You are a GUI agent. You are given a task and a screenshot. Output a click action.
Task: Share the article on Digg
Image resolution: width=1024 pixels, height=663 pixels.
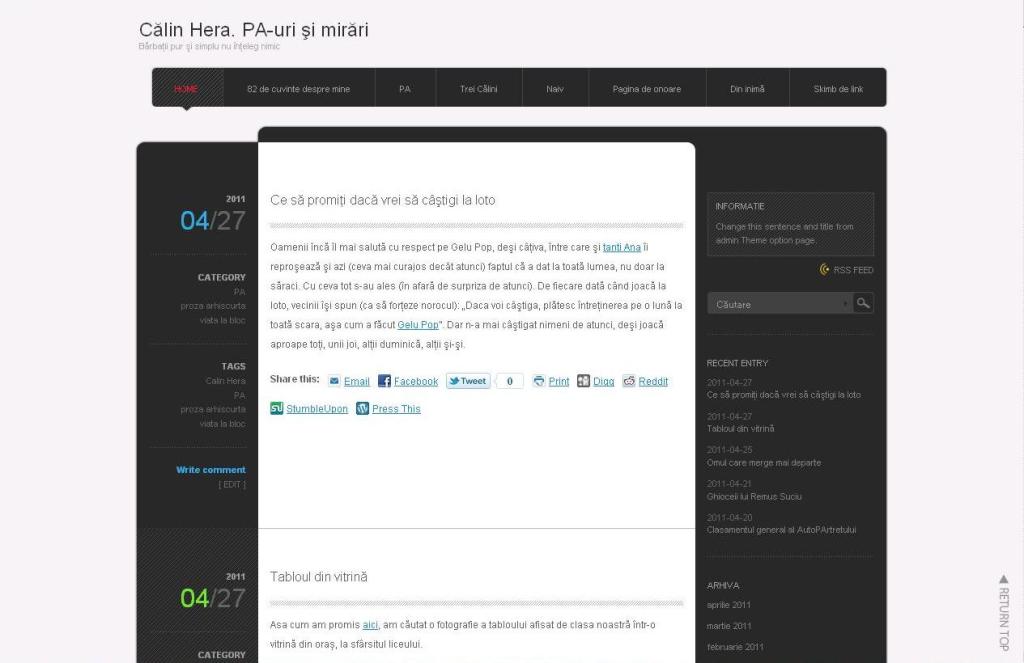click(x=584, y=381)
